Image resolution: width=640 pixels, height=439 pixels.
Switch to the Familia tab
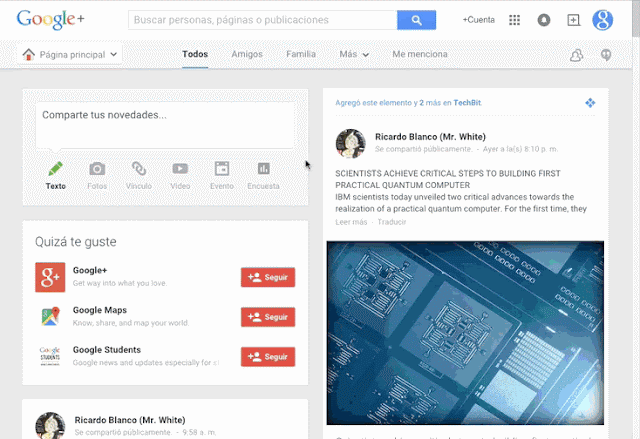(301, 54)
